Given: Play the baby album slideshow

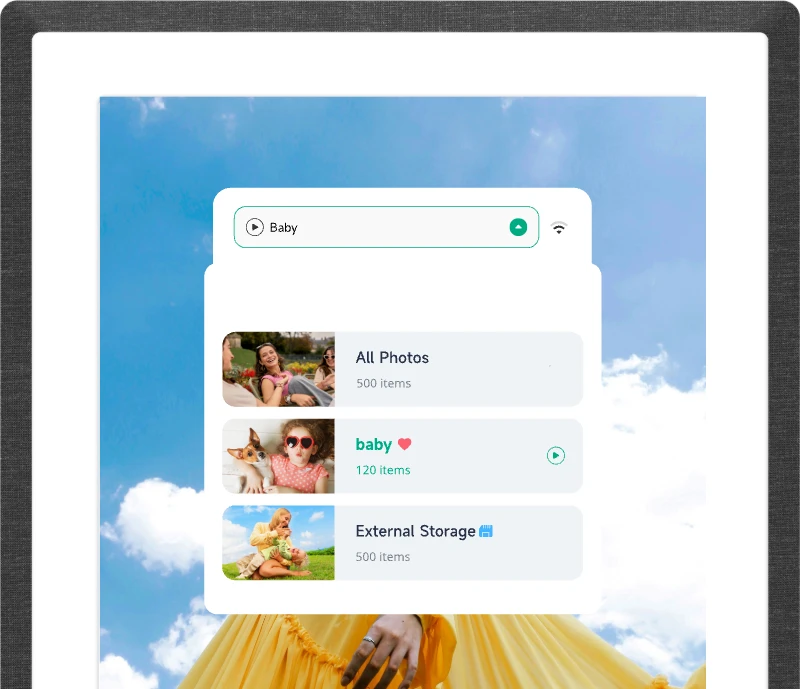Looking at the screenshot, I should click(556, 455).
